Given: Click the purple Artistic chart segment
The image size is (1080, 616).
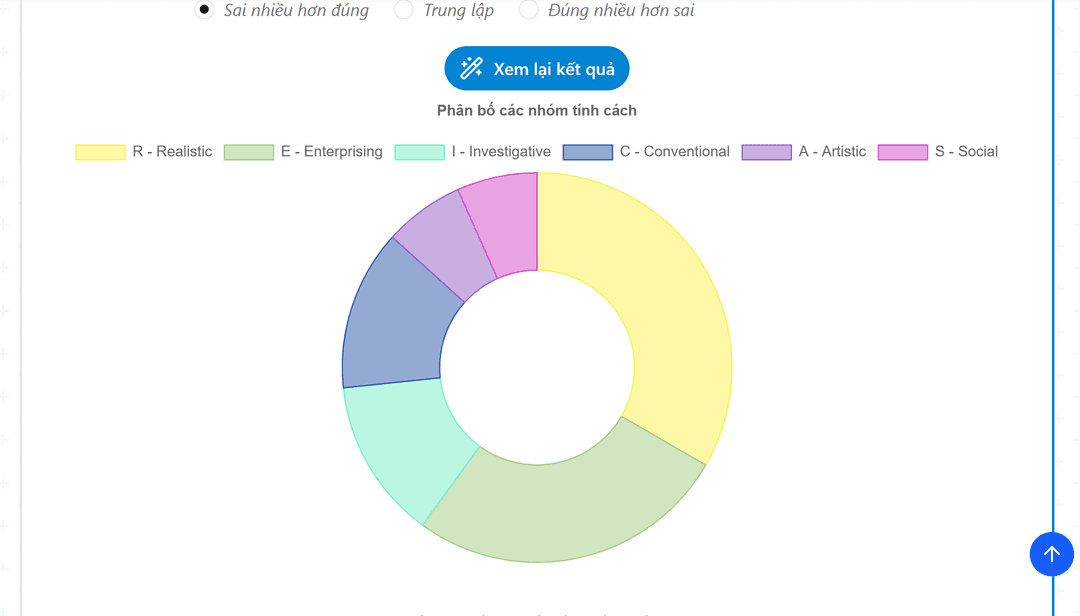Looking at the screenshot, I should (x=440, y=238).
